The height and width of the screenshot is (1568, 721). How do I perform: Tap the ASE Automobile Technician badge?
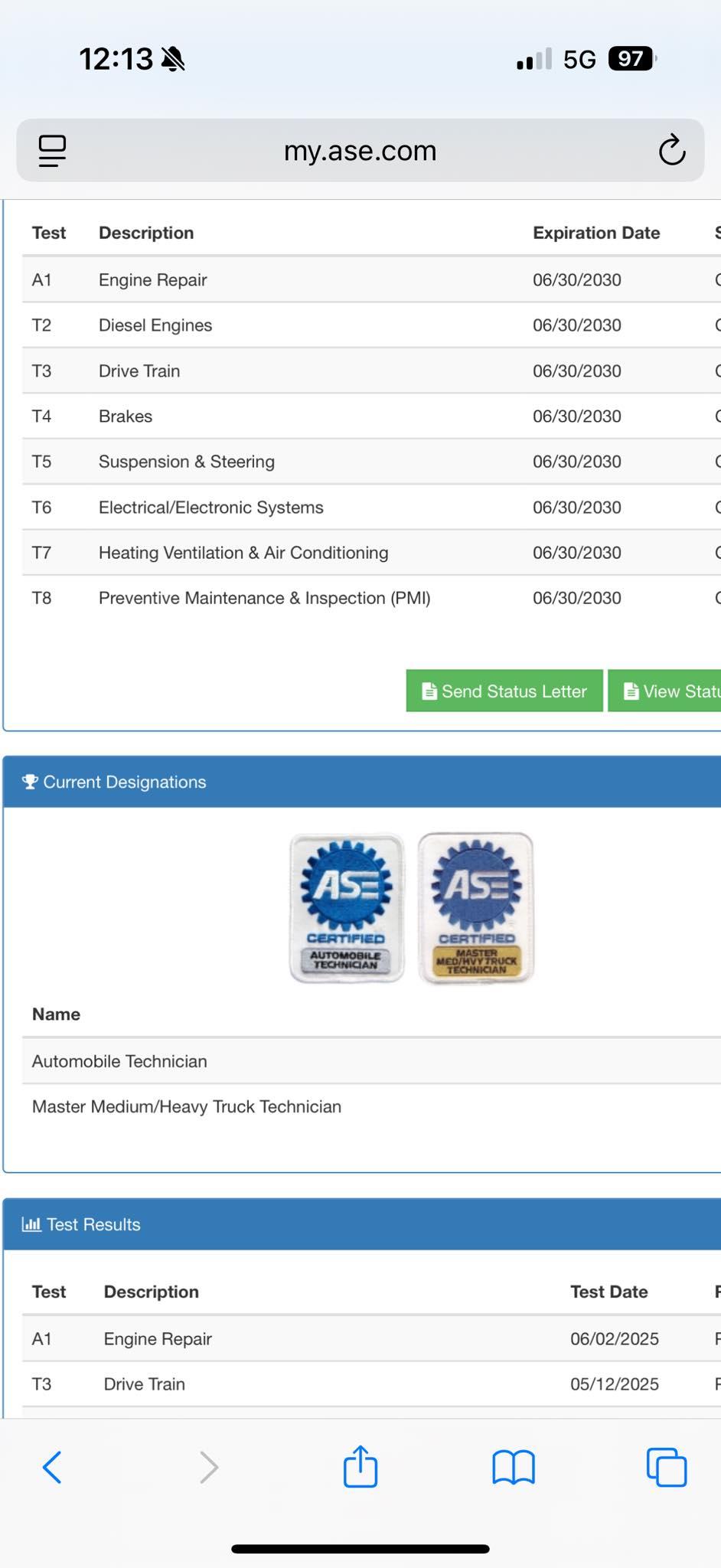(x=347, y=908)
